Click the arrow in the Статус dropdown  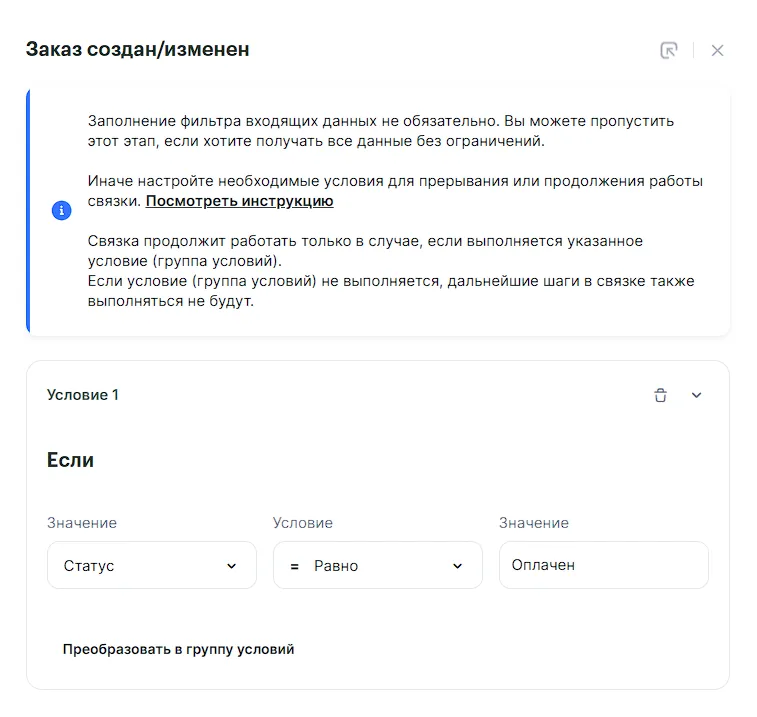(x=232, y=566)
